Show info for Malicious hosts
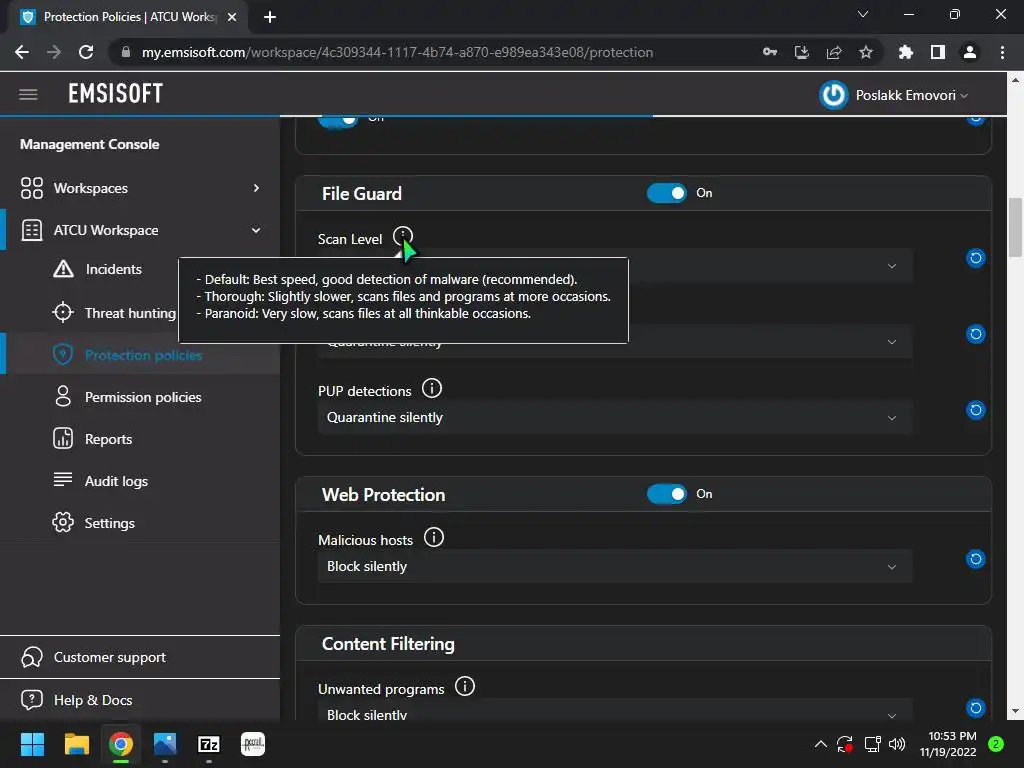This screenshot has width=1024, height=768. point(434,537)
